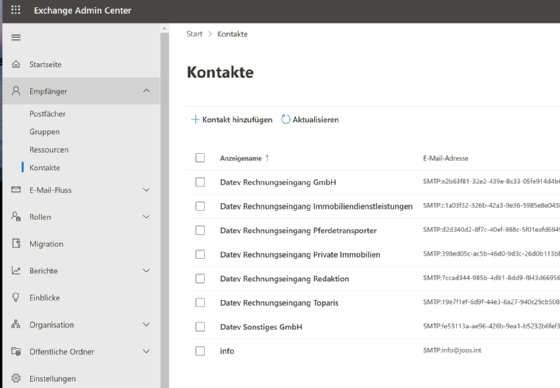Open Einstellungen label in sidebar
Image resolution: width=560 pixels, height=388 pixels.
(52, 378)
